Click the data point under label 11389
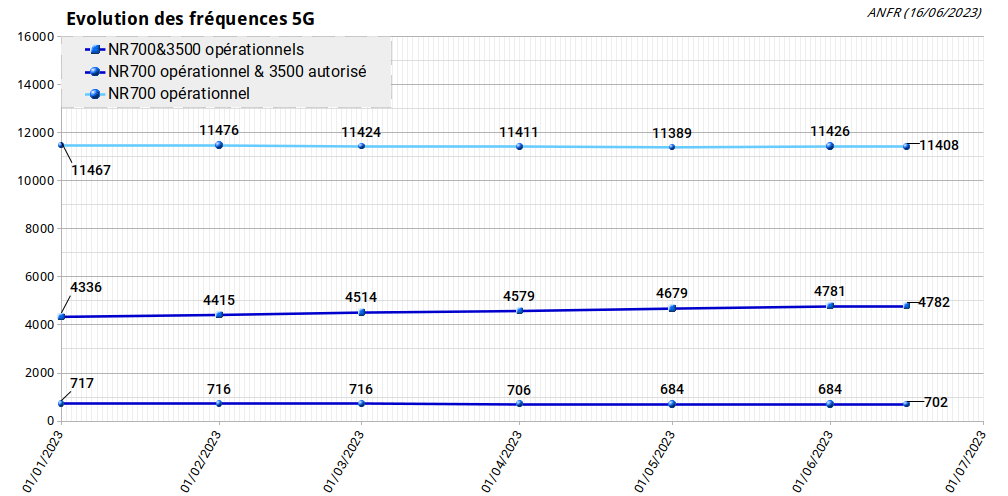The image size is (1008, 496). point(672,147)
